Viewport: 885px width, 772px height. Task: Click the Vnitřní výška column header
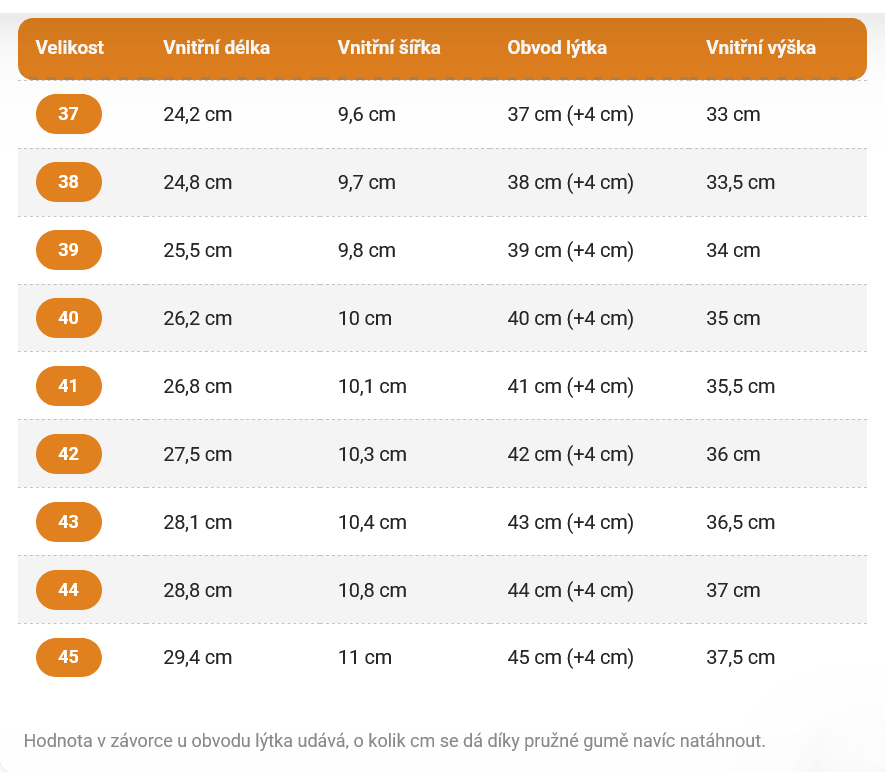(761, 47)
